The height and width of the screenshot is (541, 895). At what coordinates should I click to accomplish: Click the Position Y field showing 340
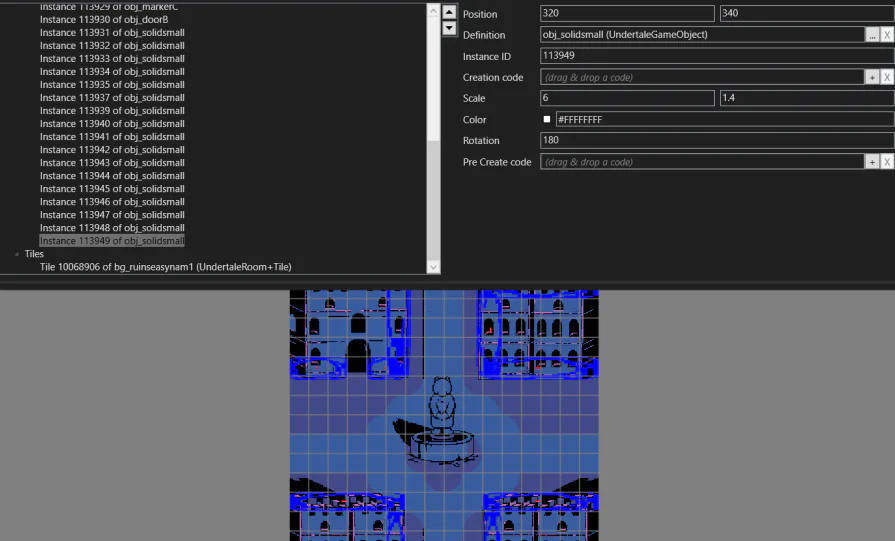pos(807,13)
